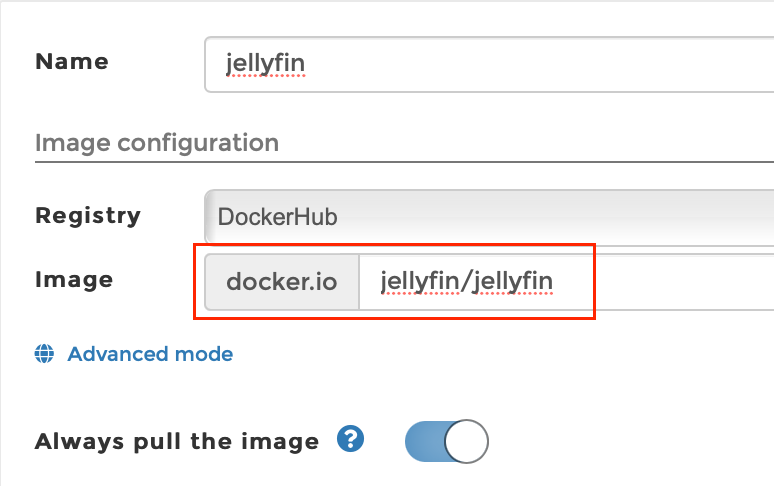774x486 pixels.
Task: Click the Image field label
Action: click(74, 280)
